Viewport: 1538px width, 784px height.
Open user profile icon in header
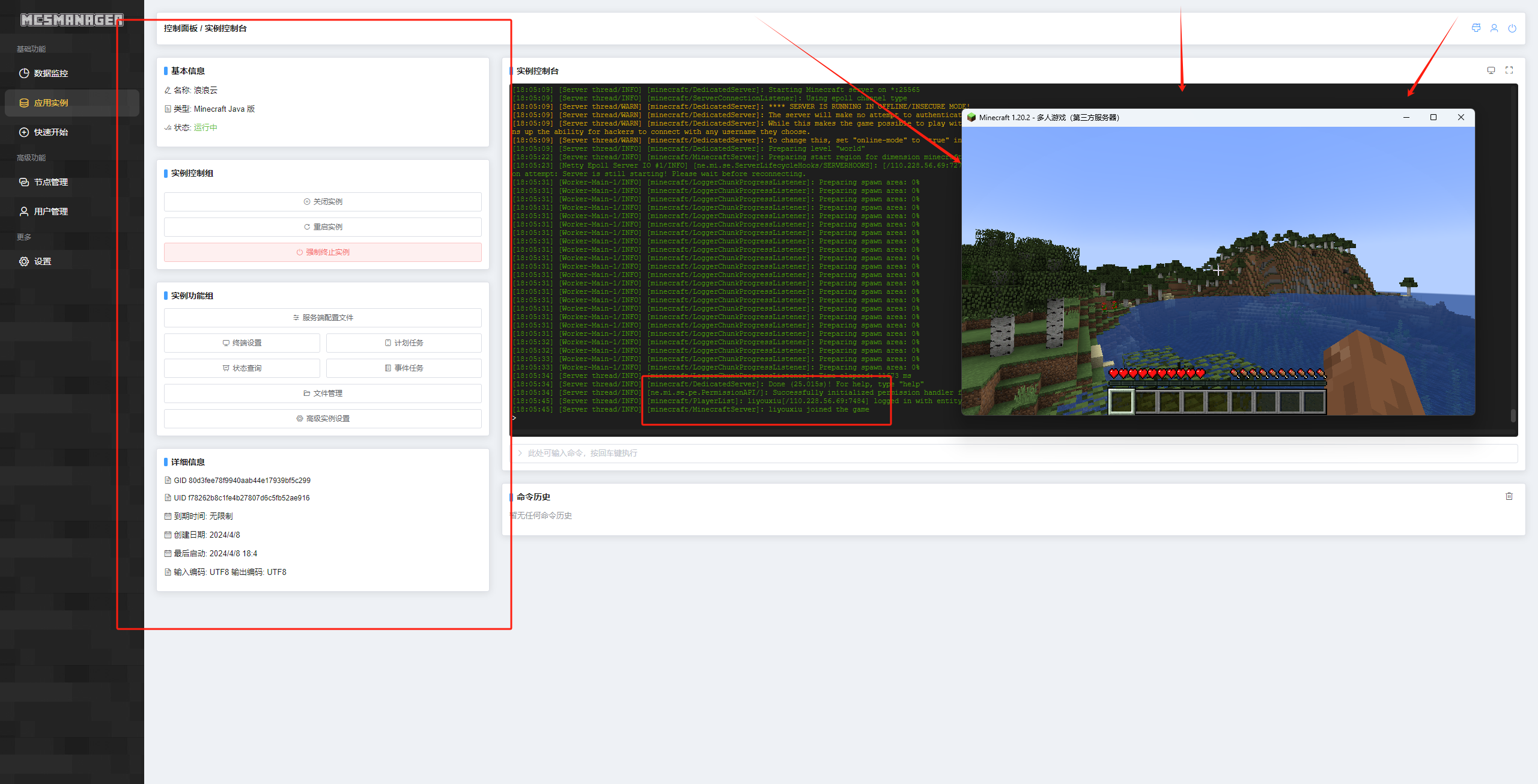point(1494,28)
